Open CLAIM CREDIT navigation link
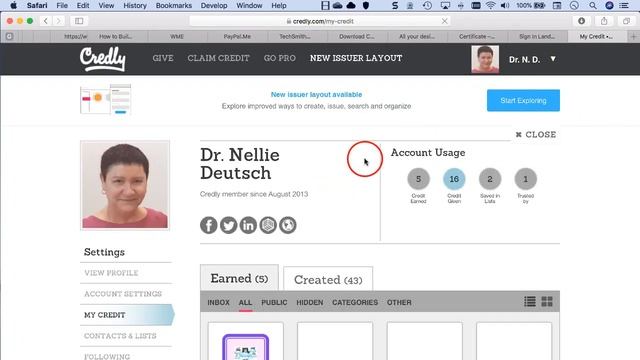The width and height of the screenshot is (640, 360). [x=218, y=58]
